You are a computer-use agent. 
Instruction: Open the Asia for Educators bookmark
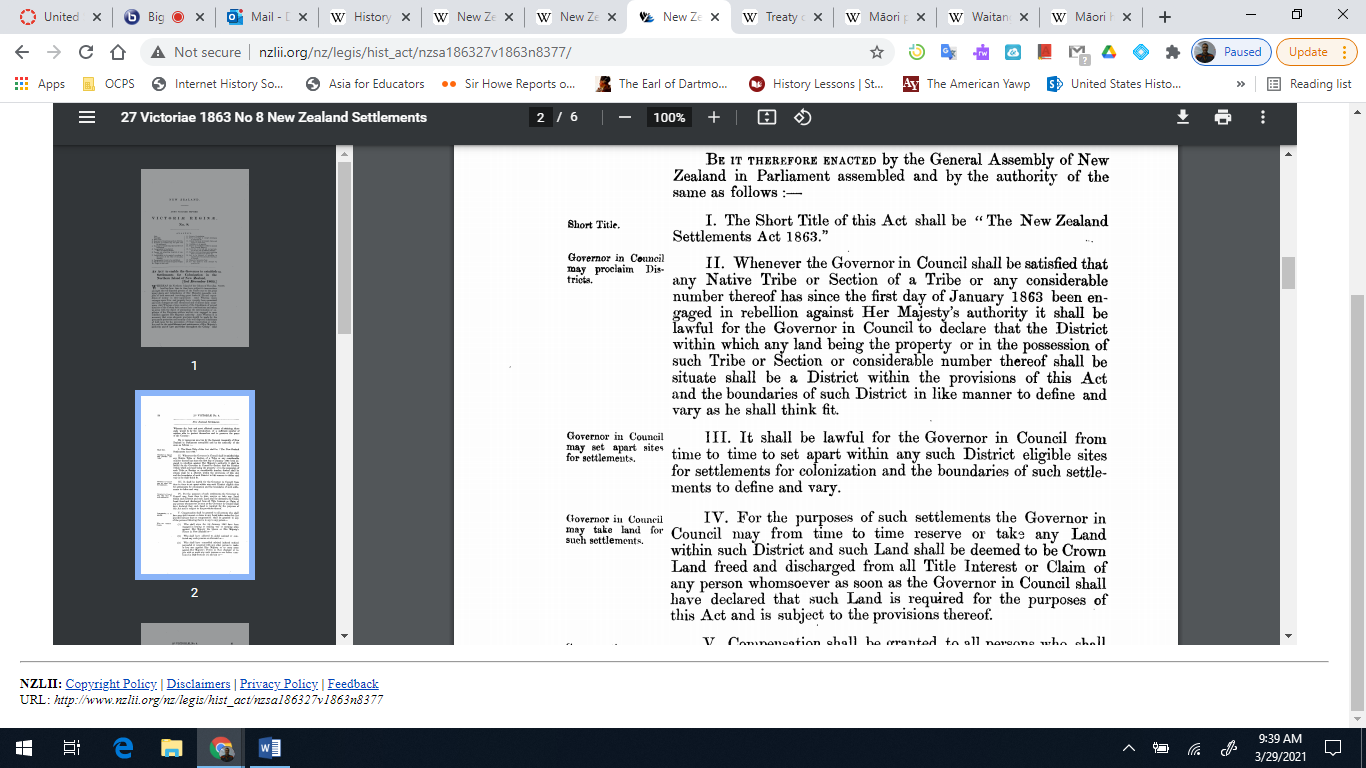pos(365,84)
